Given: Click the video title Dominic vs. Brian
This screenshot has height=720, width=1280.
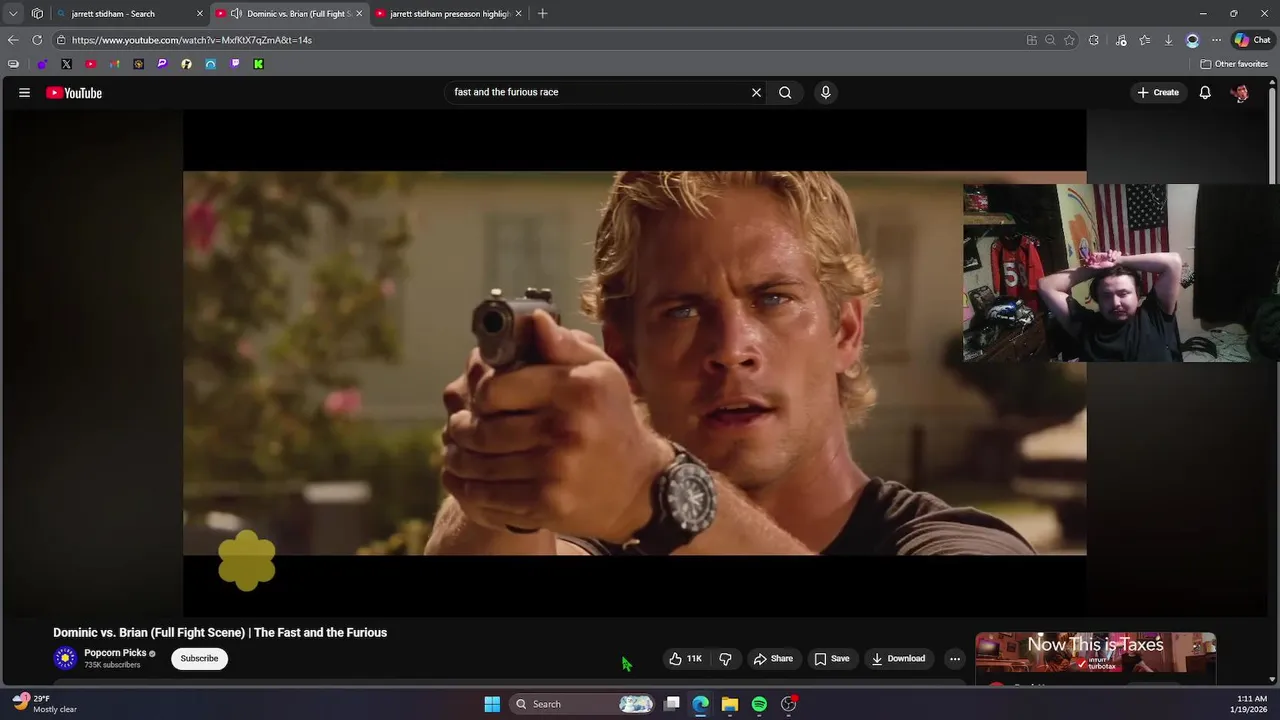Looking at the screenshot, I should point(220,632).
